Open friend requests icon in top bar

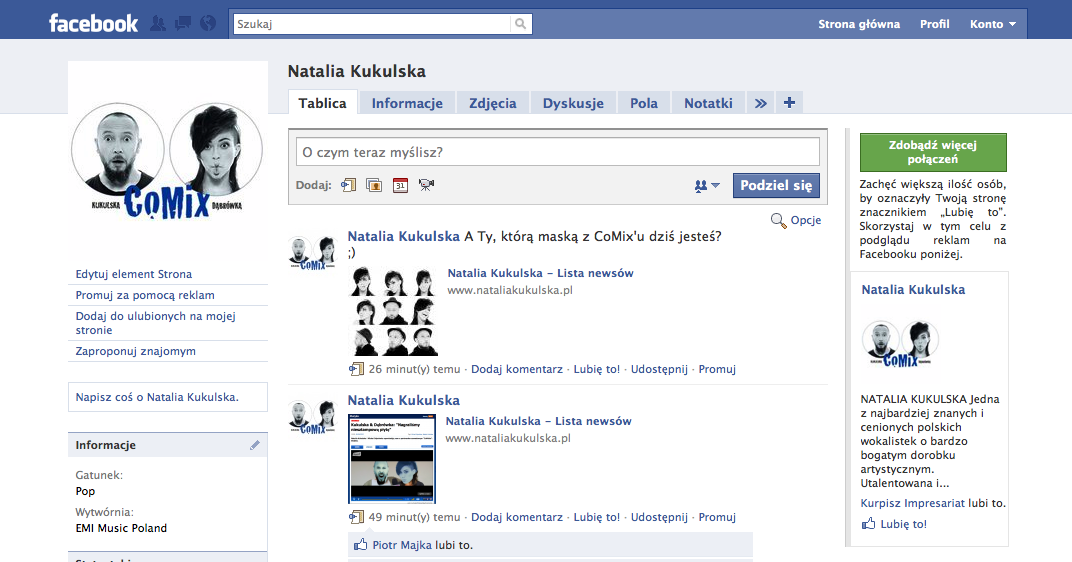(158, 23)
